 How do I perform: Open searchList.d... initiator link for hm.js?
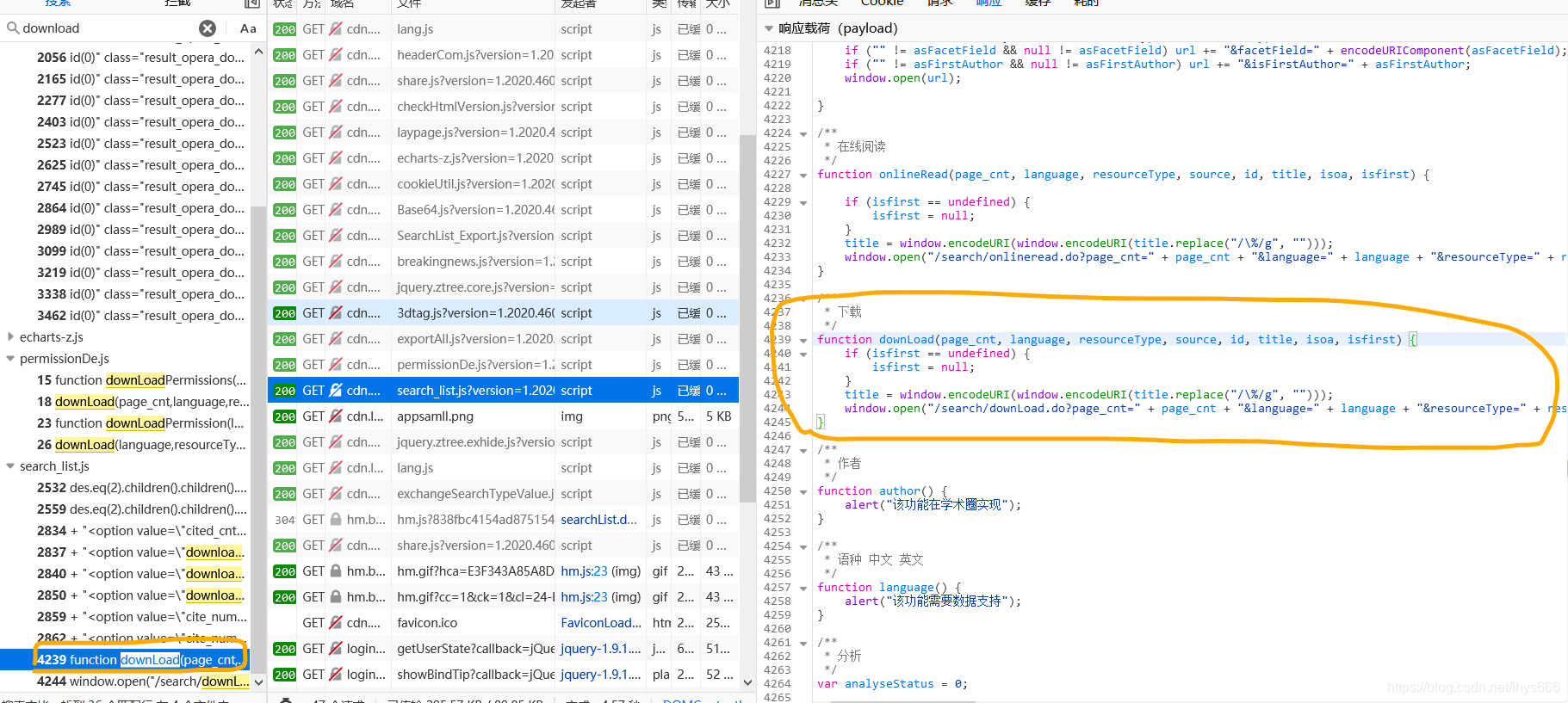click(598, 520)
